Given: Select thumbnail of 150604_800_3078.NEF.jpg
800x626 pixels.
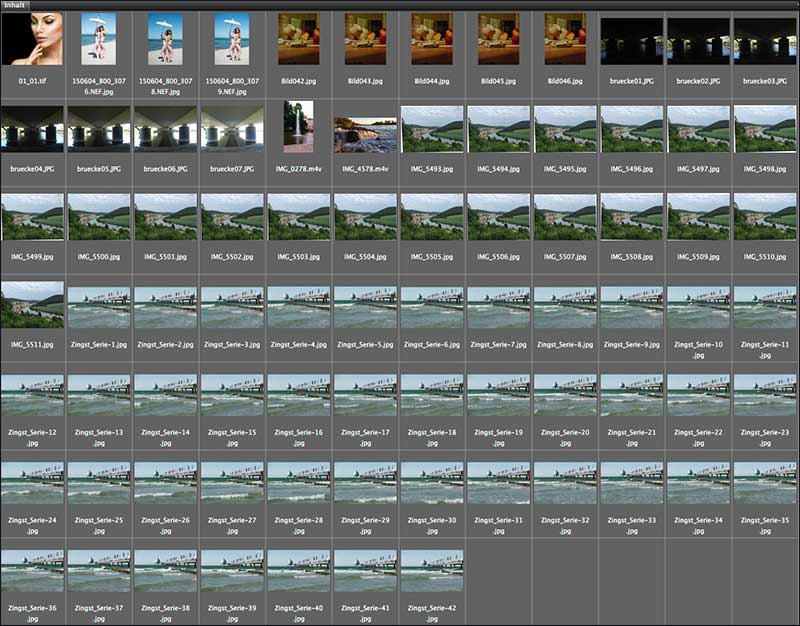Looking at the screenshot, I should (165, 39).
